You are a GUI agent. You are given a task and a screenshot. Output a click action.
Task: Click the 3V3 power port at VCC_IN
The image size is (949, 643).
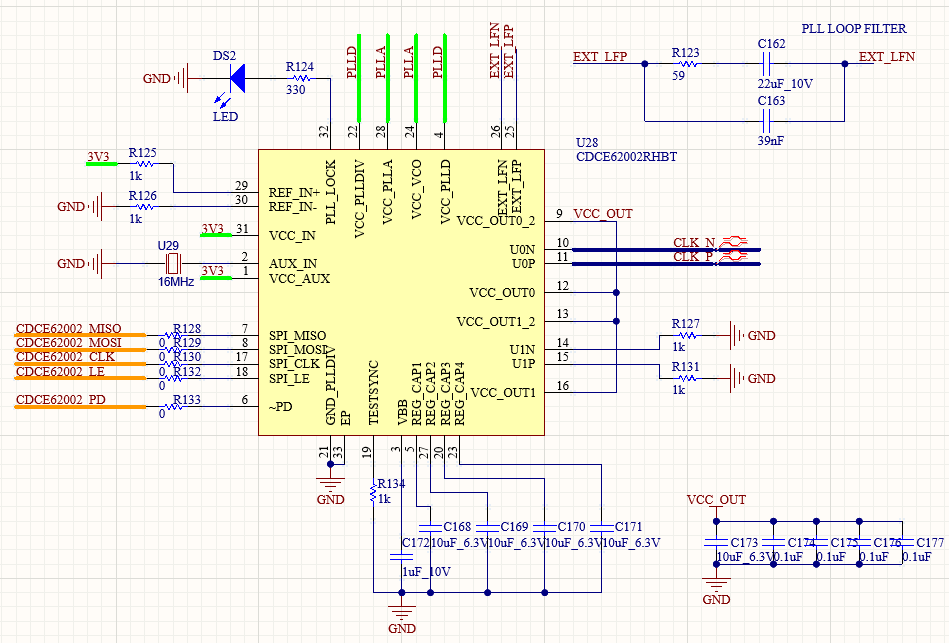(215, 229)
